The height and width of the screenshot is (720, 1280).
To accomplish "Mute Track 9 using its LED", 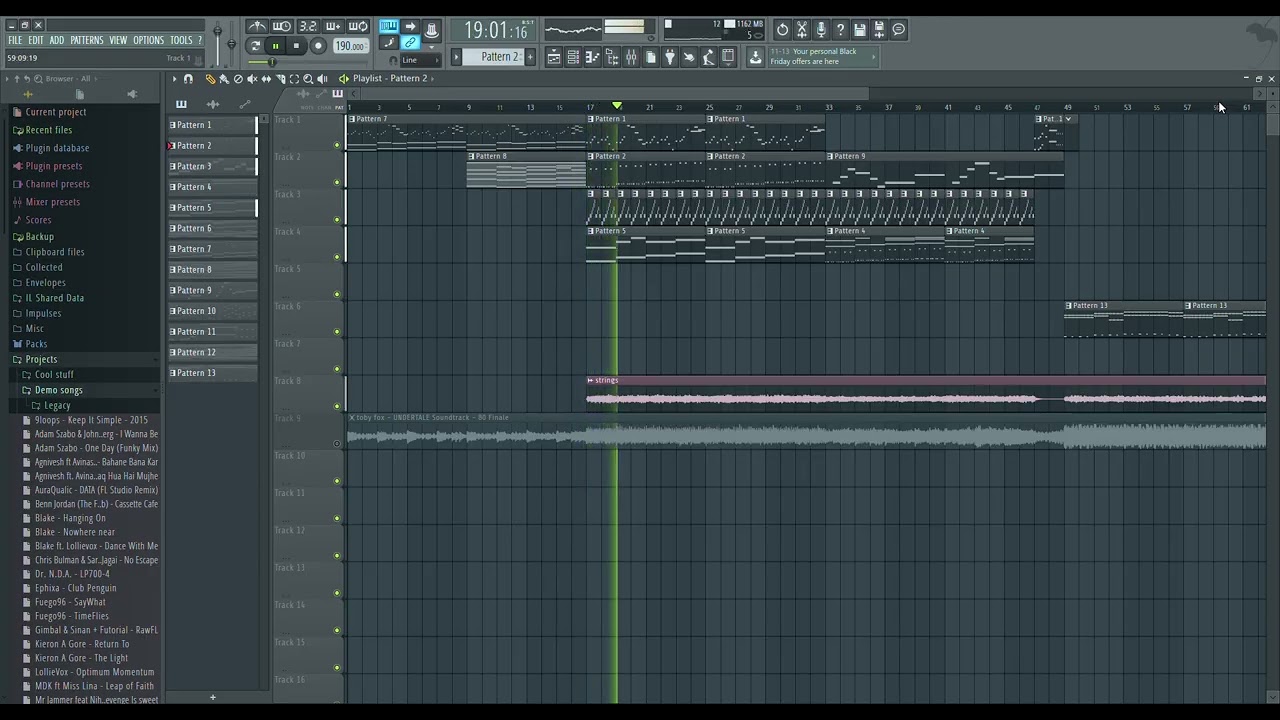I will (x=337, y=443).
